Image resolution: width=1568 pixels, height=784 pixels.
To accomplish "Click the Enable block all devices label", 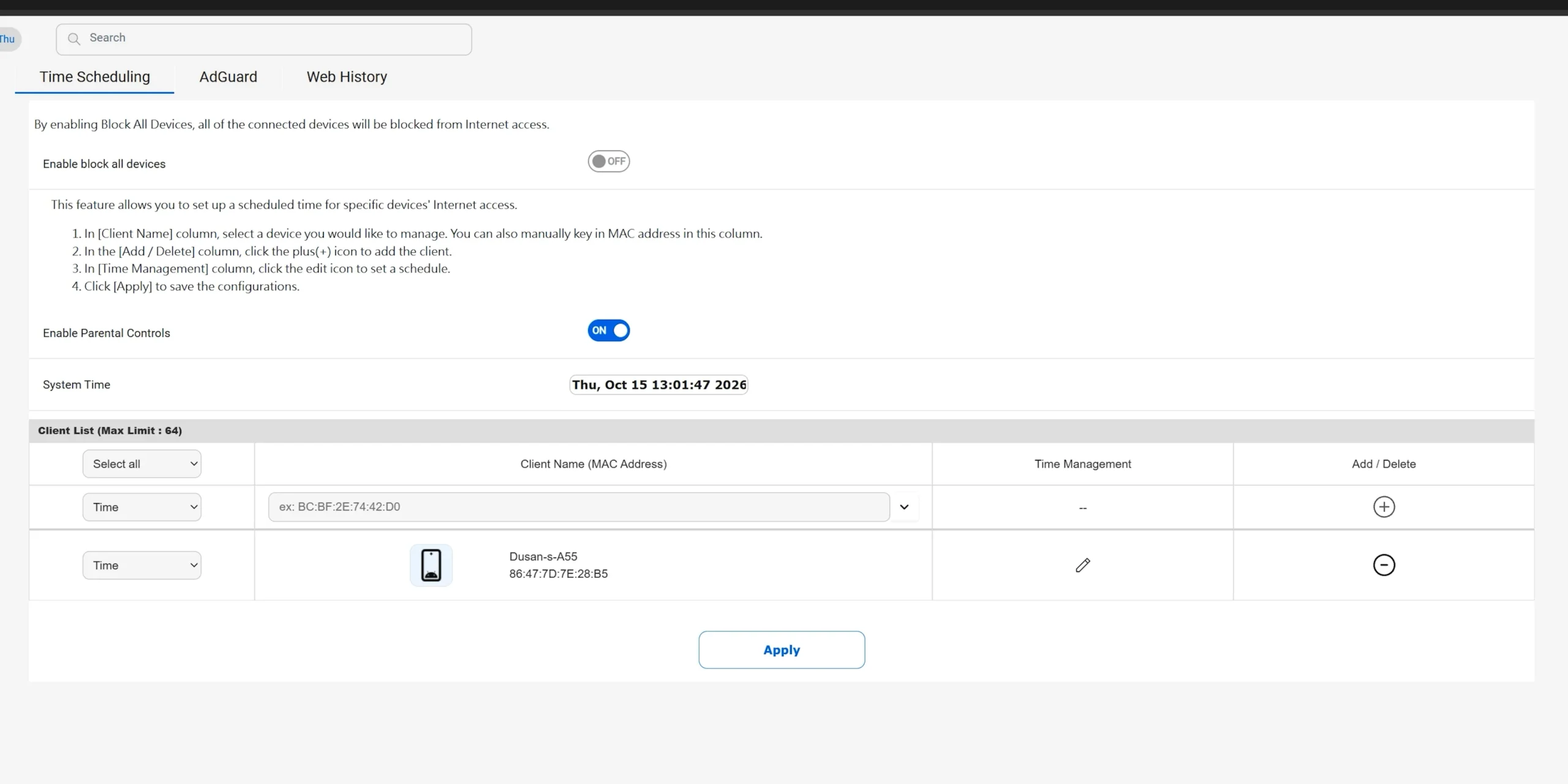I will (104, 164).
